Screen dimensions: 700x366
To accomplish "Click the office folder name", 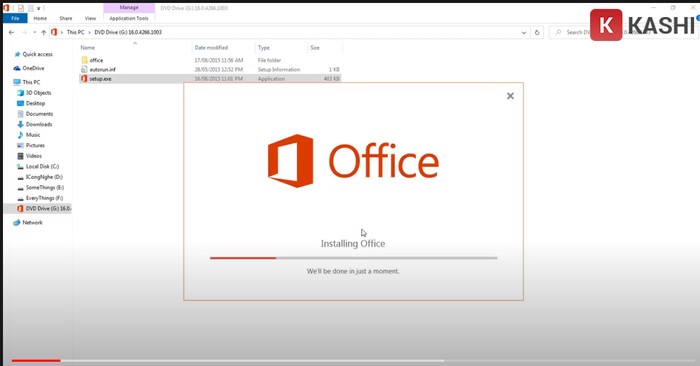I will click(96, 60).
